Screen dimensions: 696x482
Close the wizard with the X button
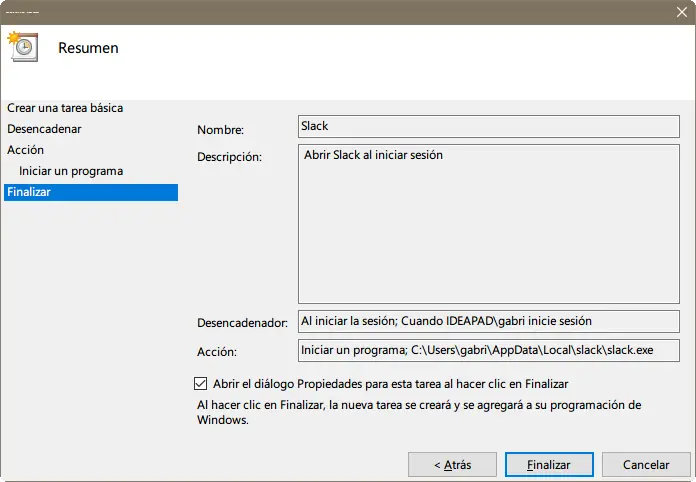point(682,12)
